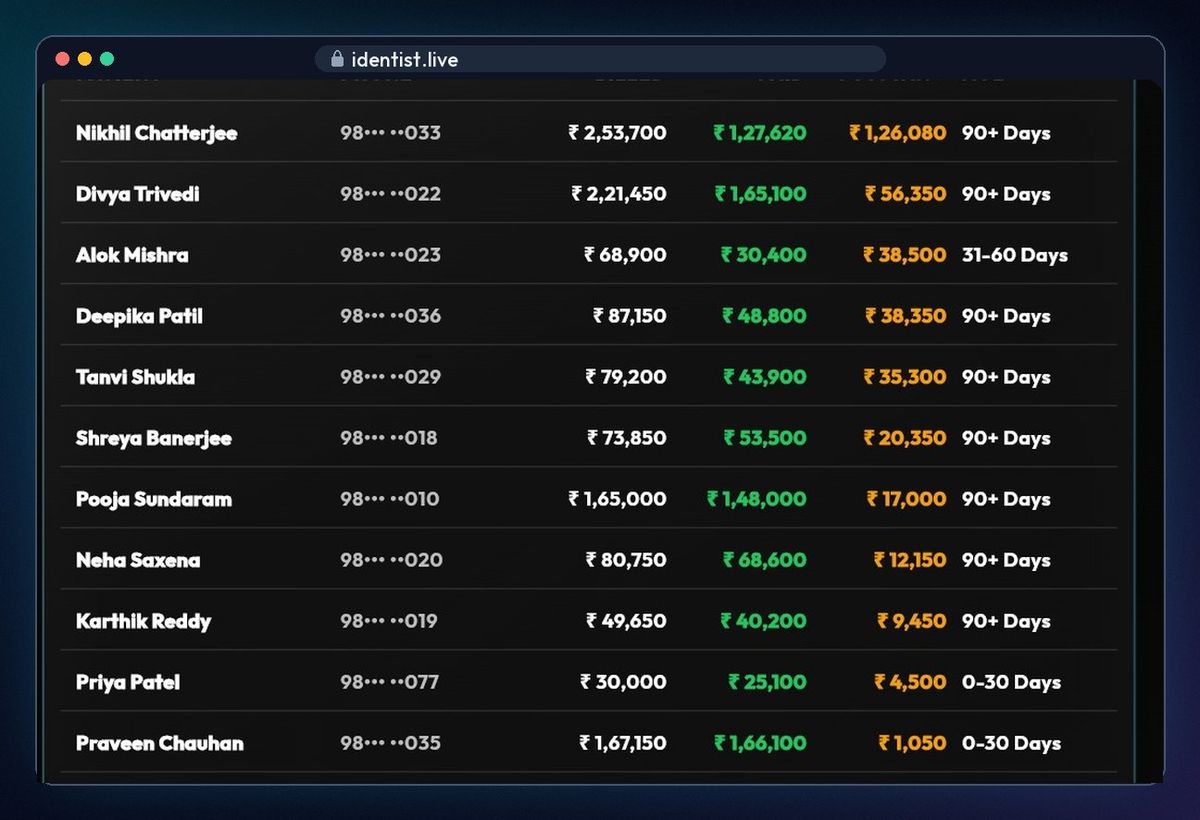Click the phone number ending in 036
This screenshot has width=1200, height=820.
390,316
